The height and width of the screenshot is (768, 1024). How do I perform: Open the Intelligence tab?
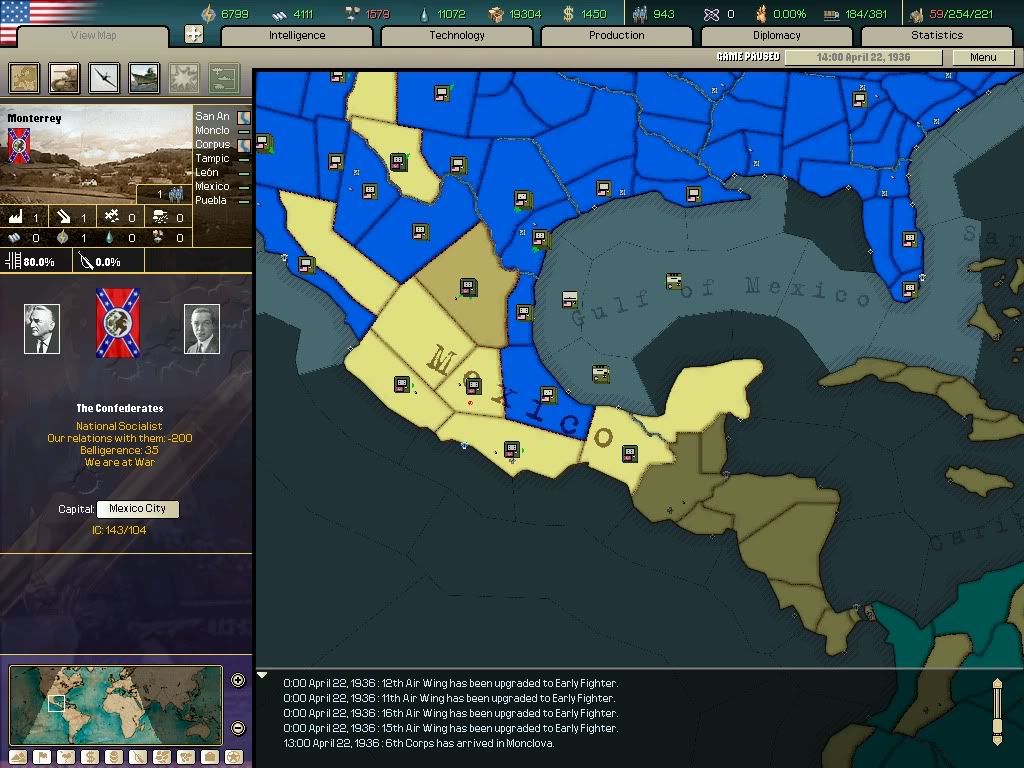[297, 35]
